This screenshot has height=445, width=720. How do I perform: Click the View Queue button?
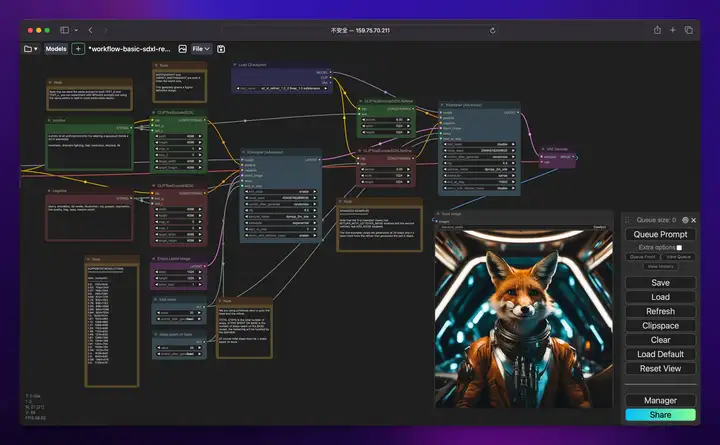tap(678, 257)
